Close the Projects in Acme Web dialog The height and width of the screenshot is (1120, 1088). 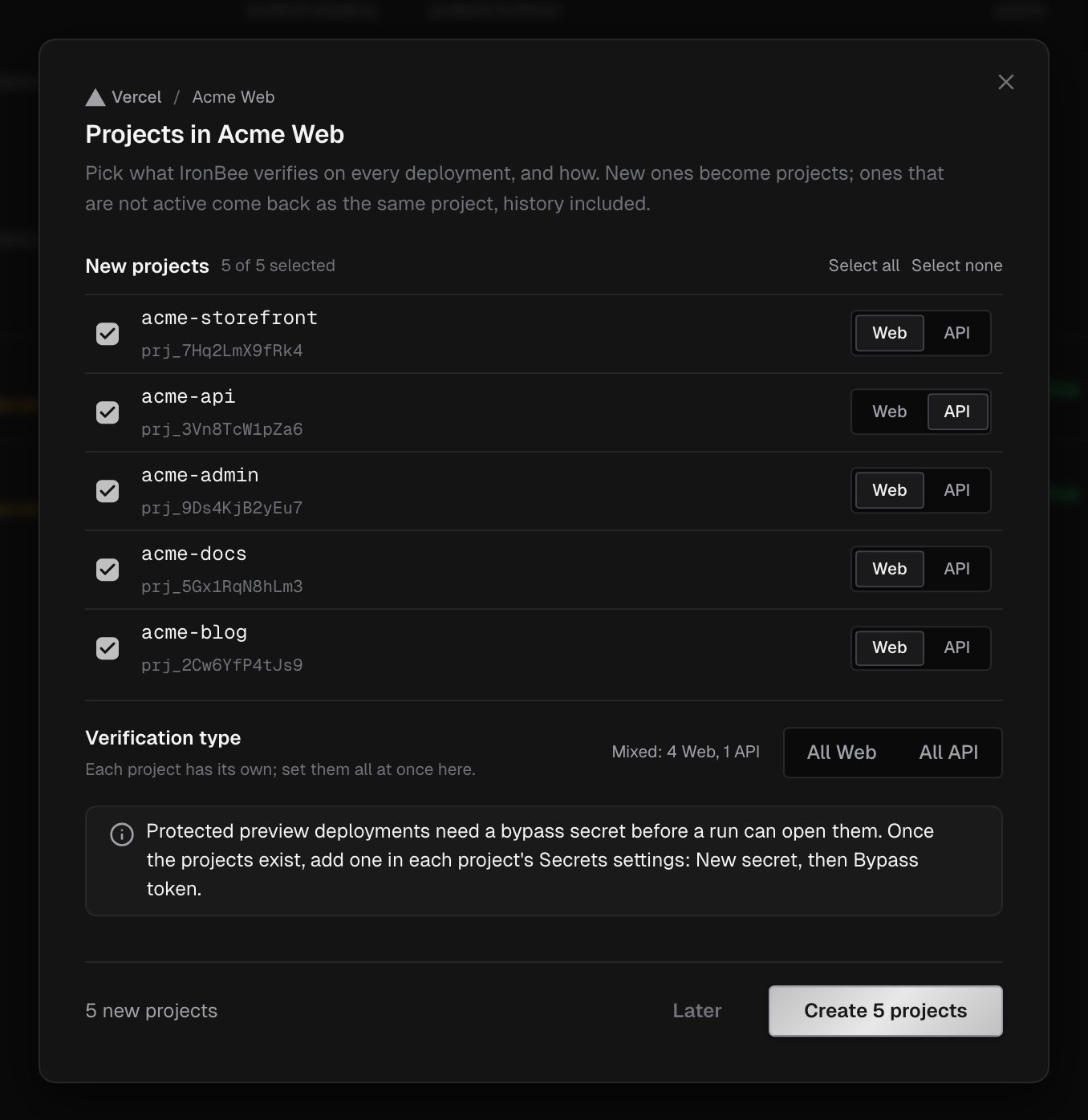tap(1005, 82)
